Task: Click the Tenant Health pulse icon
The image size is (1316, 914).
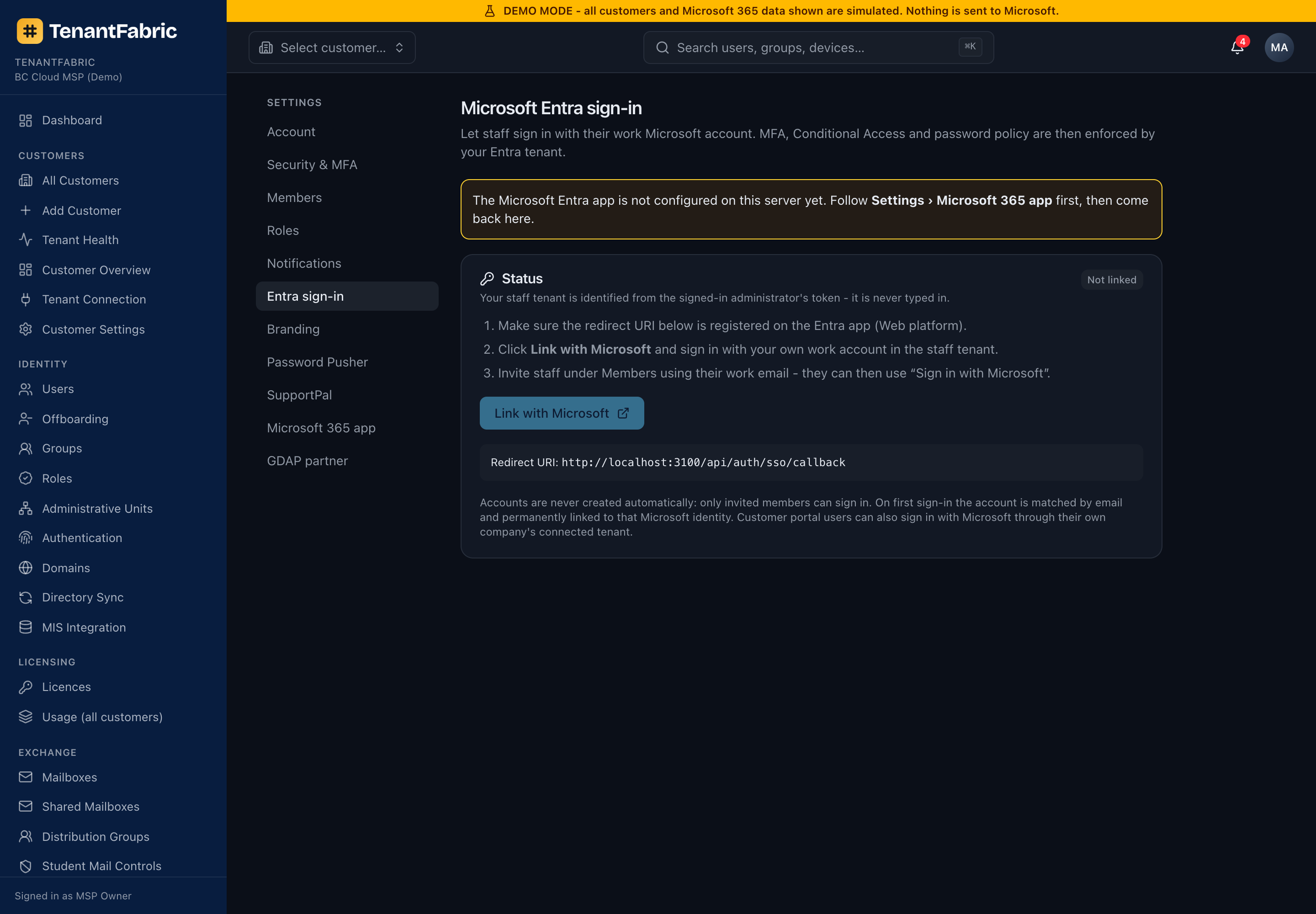Action: point(25,239)
